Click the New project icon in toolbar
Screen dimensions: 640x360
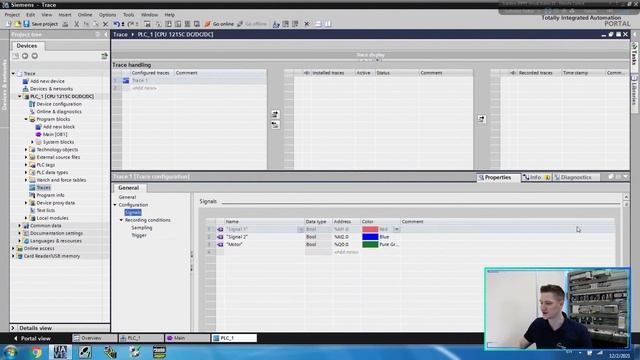click(x=8, y=24)
